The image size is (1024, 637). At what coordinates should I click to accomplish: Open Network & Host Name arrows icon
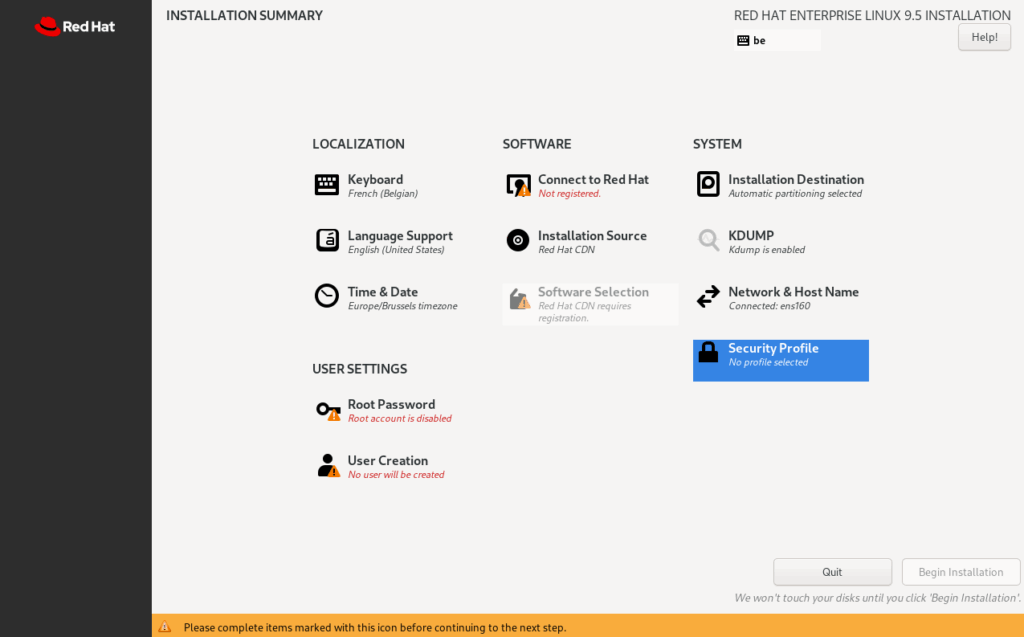point(708,297)
